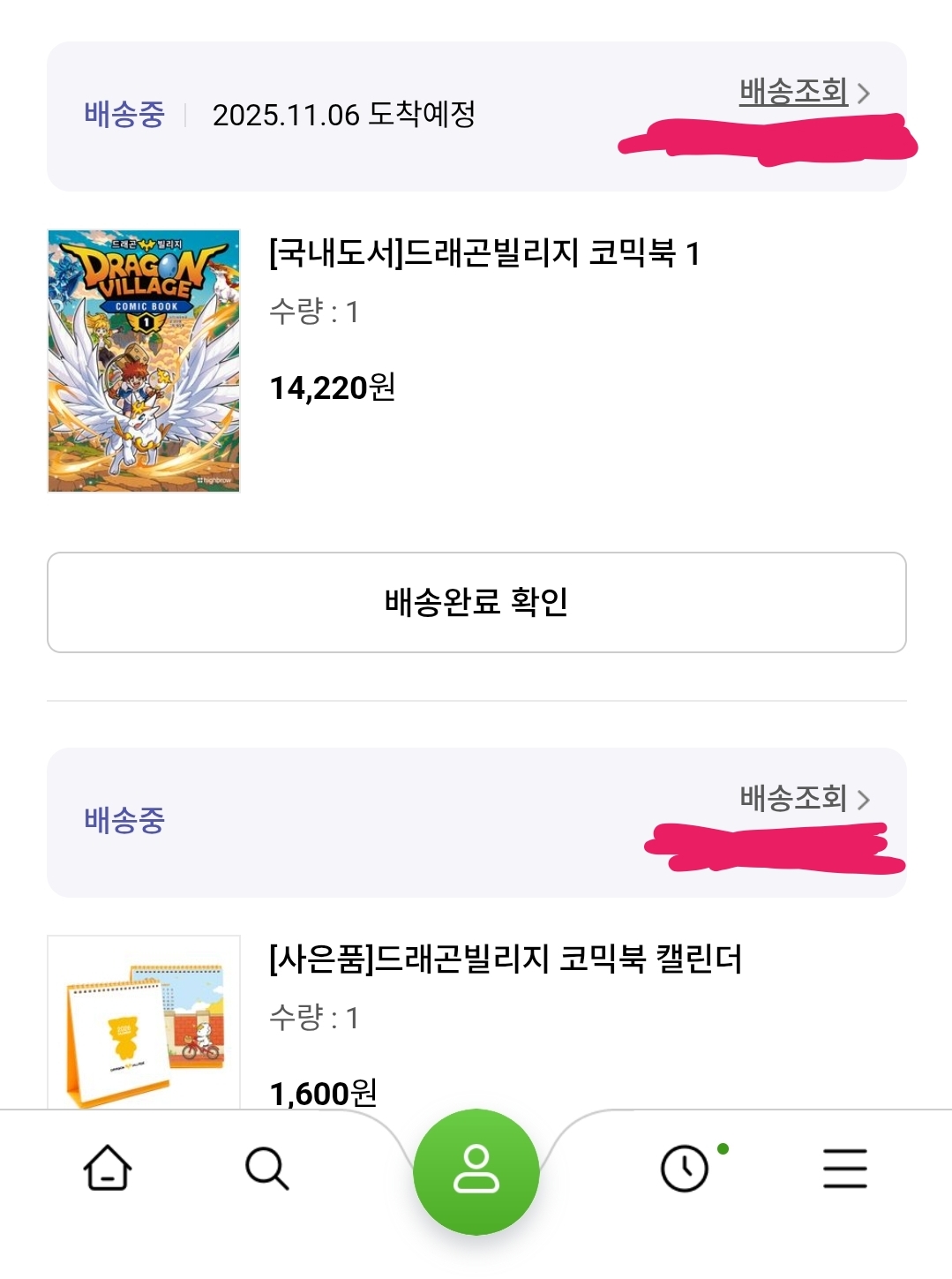Go to the home screen icon

(x=108, y=1168)
